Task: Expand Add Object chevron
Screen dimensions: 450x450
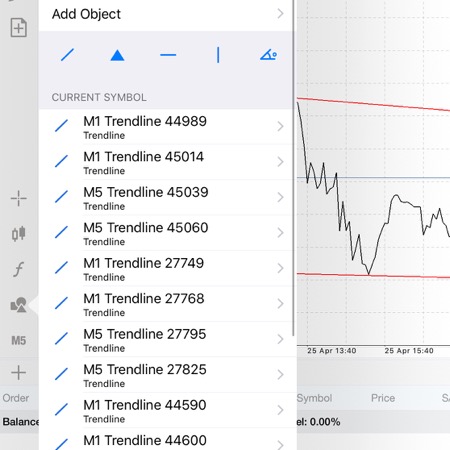Action: click(280, 14)
